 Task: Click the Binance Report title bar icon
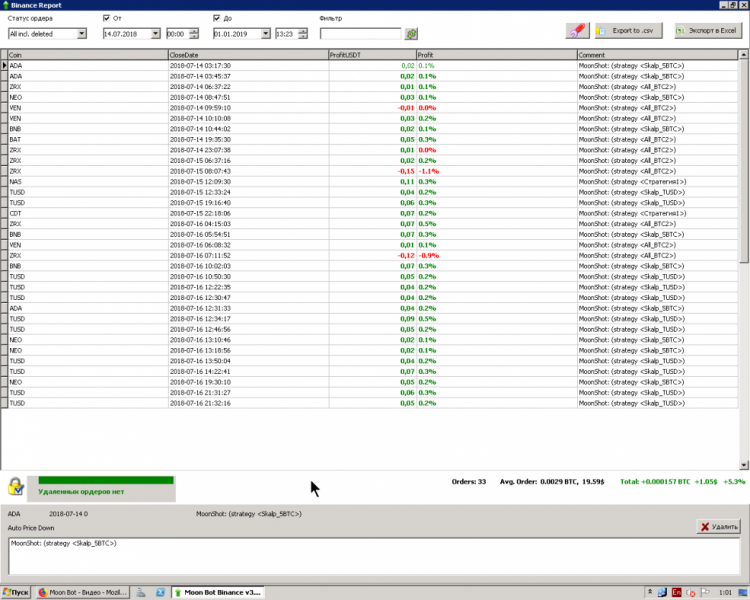tap(5, 5)
